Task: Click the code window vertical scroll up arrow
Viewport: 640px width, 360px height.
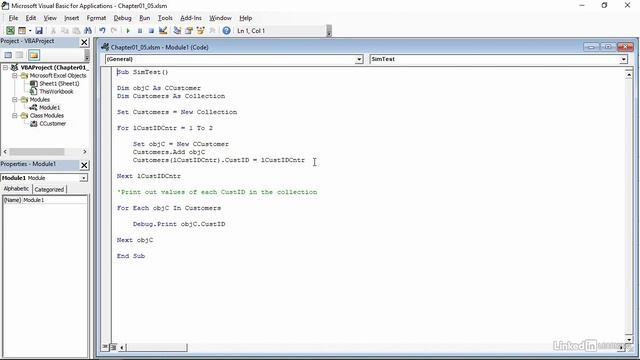Action: (629, 75)
